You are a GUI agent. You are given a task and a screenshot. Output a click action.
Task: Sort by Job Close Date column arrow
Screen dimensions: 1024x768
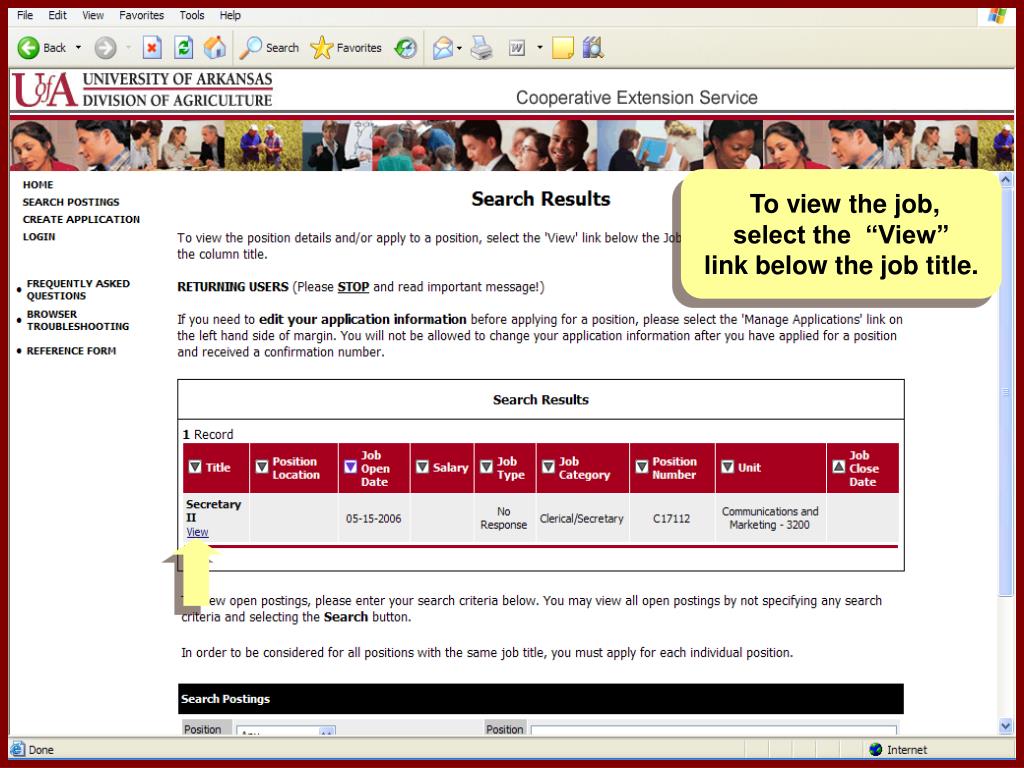pos(839,467)
